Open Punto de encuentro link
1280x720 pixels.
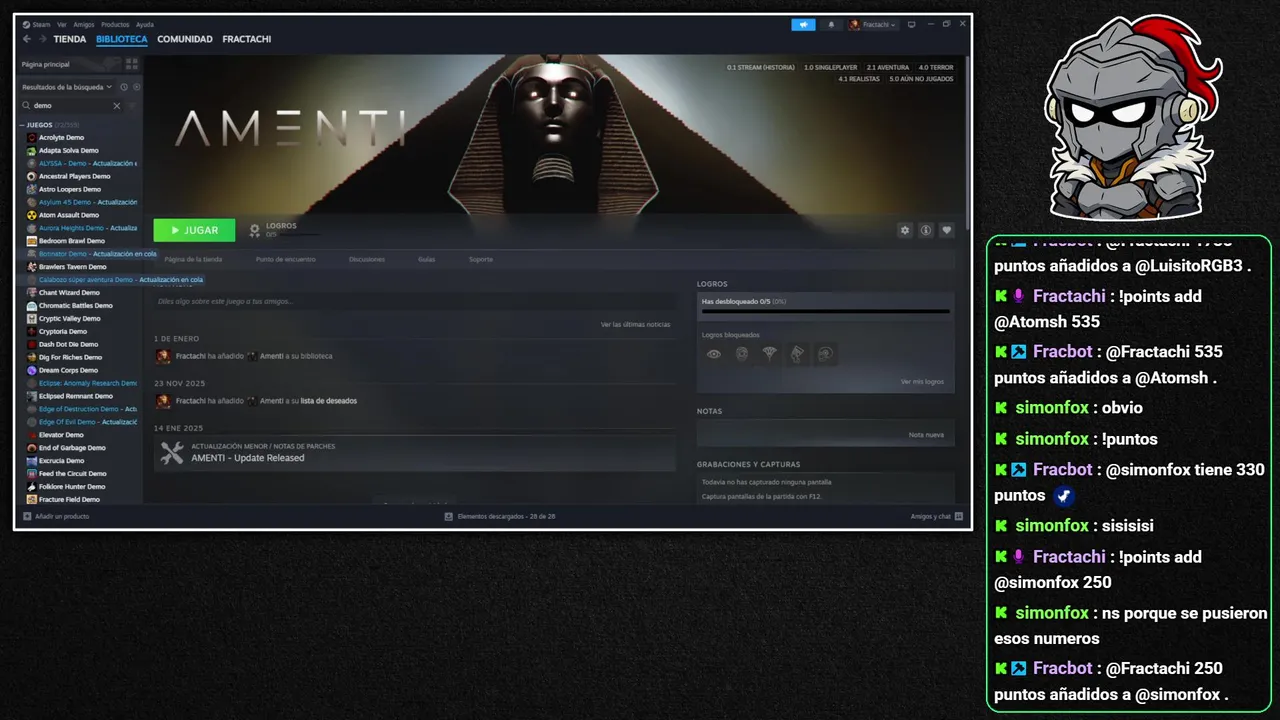(285, 259)
